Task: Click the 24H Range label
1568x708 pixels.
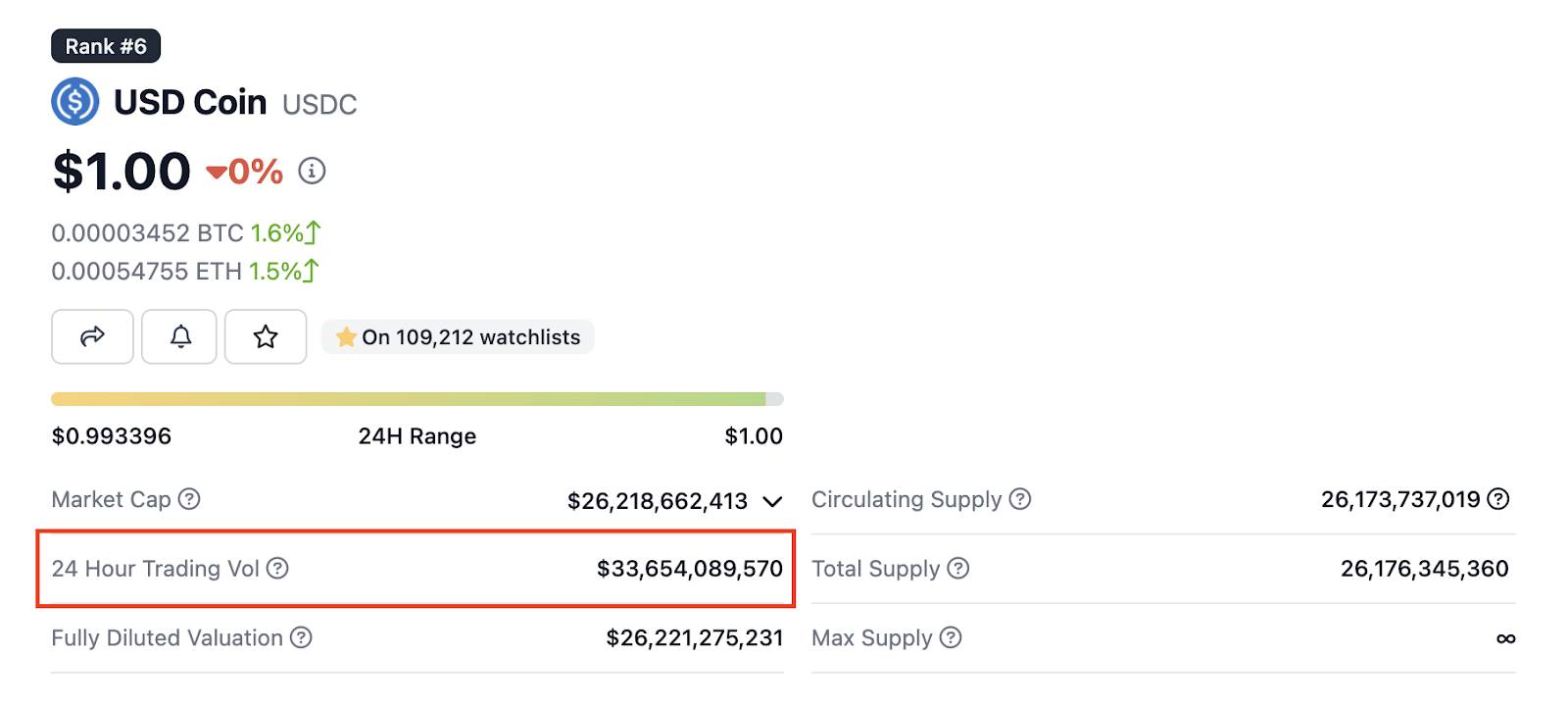Action: [417, 435]
